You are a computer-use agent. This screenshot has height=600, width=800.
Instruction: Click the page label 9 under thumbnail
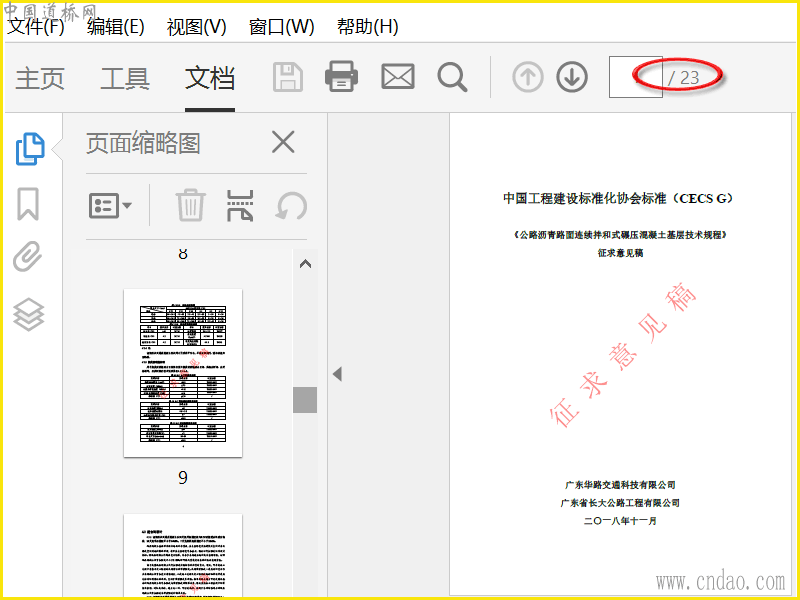click(x=183, y=478)
